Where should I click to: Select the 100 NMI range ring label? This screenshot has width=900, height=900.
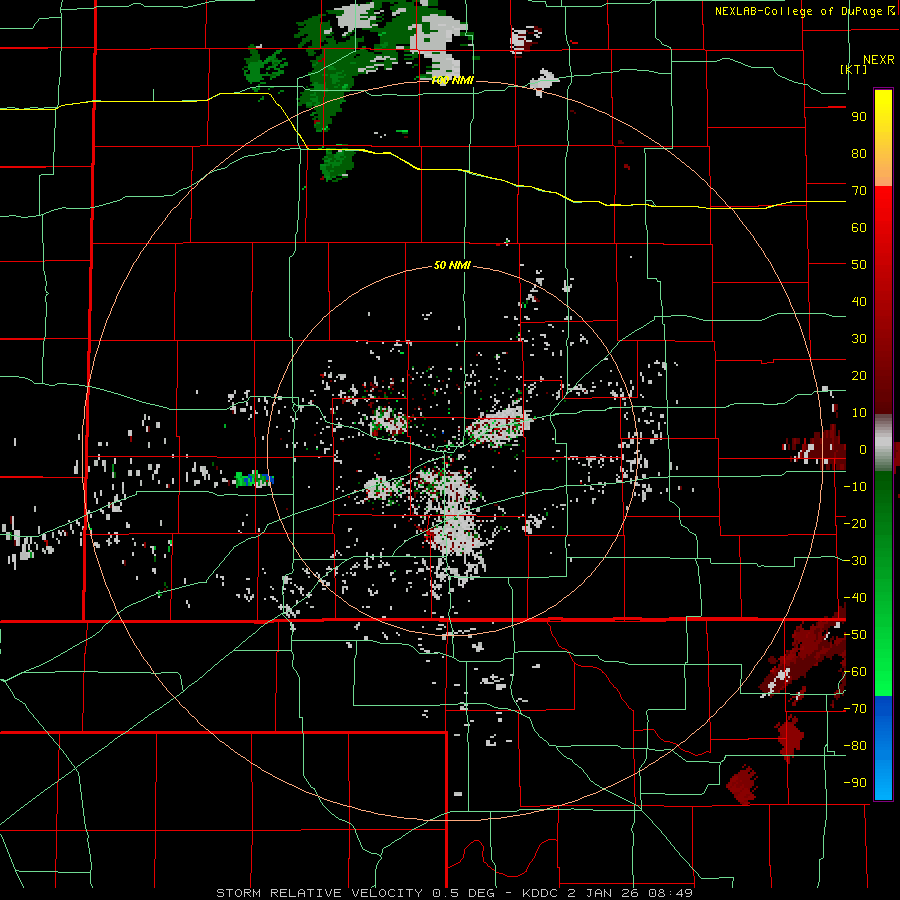[452, 81]
